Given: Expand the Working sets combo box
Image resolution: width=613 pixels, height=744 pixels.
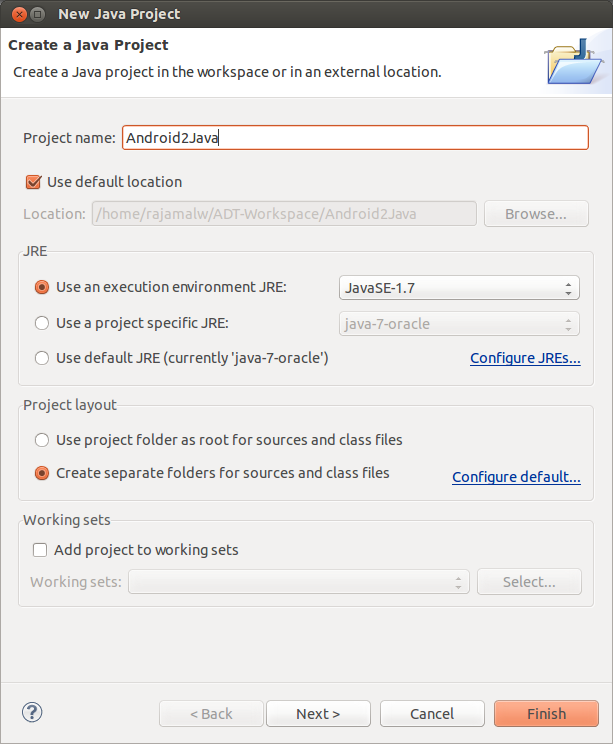Looking at the screenshot, I should point(299,582).
